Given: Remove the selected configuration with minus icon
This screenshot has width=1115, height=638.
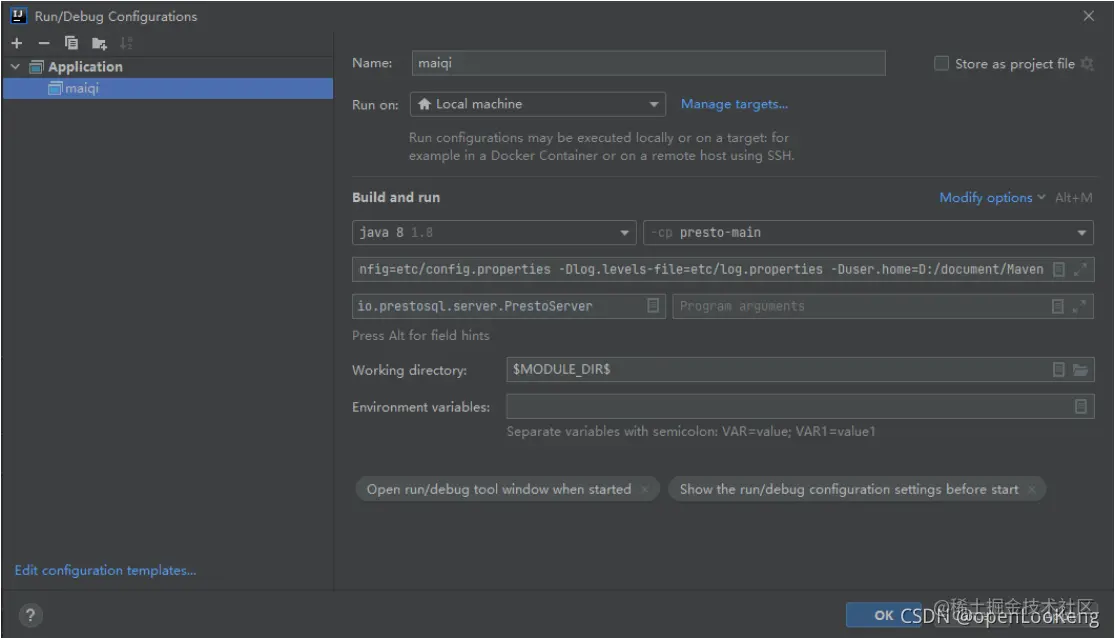Looking at the screenshot, I should click(x=44, y=43).
